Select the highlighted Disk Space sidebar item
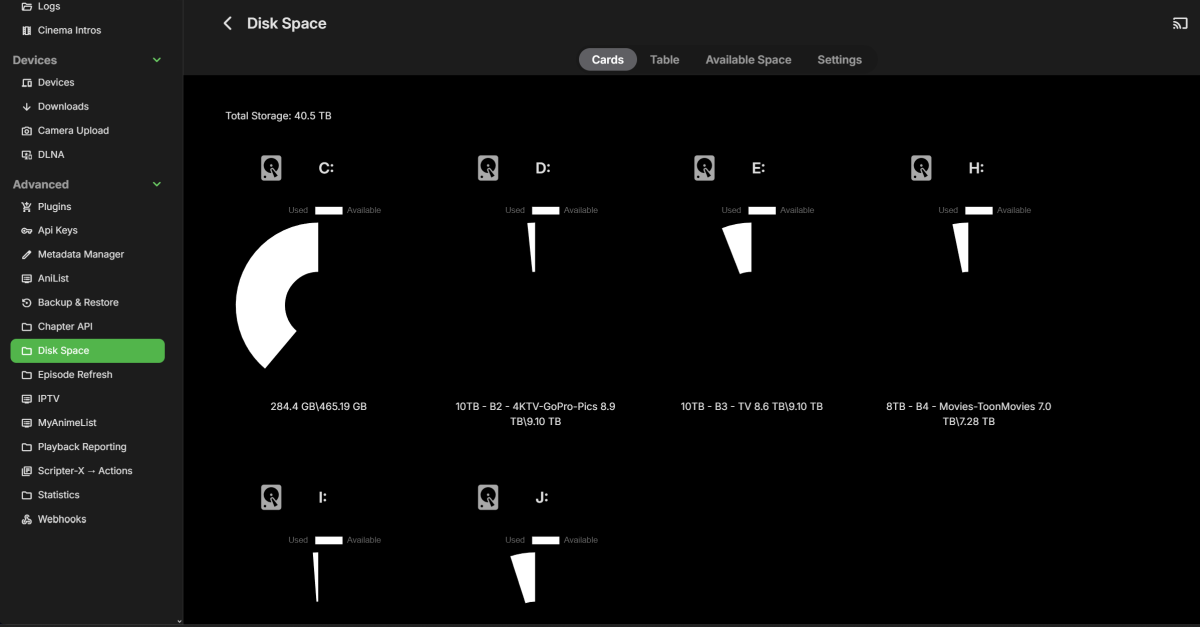 click(88, 351)
